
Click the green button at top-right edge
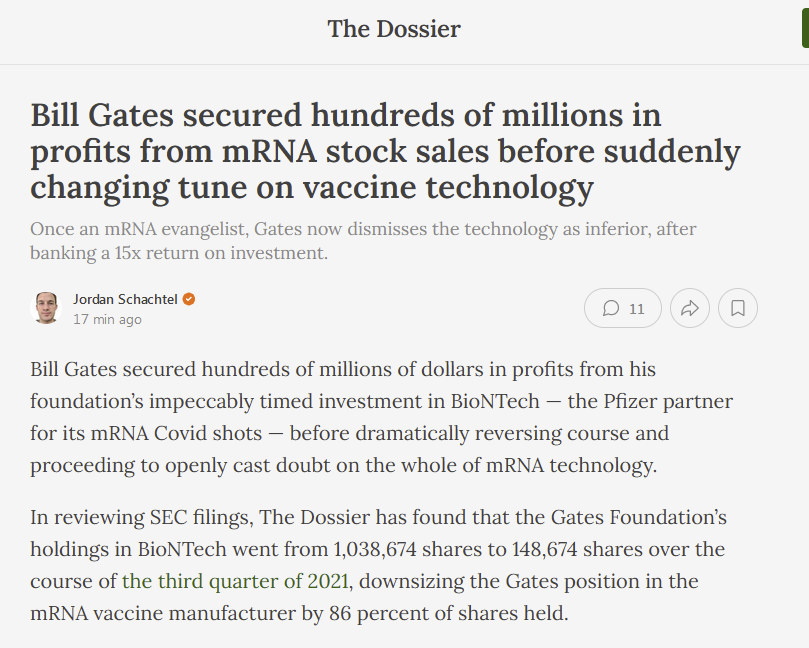[x=805, y=29]
